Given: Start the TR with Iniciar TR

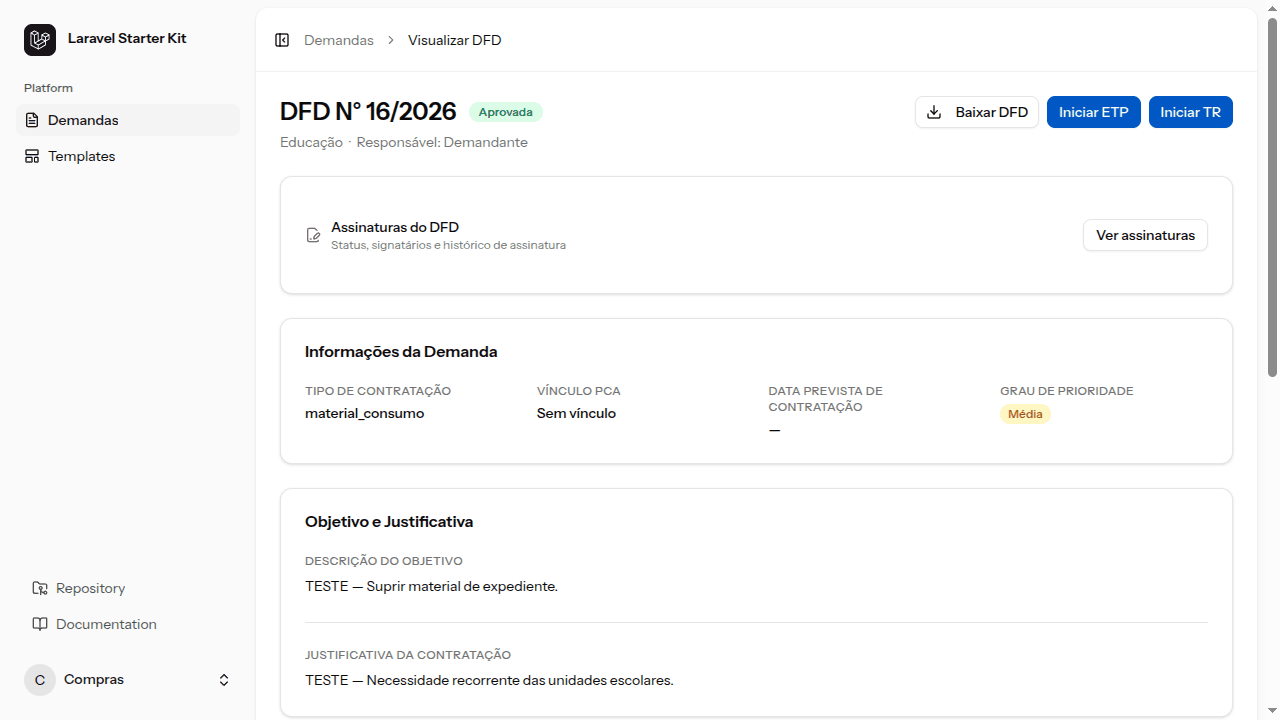Looking at the screenshot, I should pyautogui.click(x=1191, y=112).
